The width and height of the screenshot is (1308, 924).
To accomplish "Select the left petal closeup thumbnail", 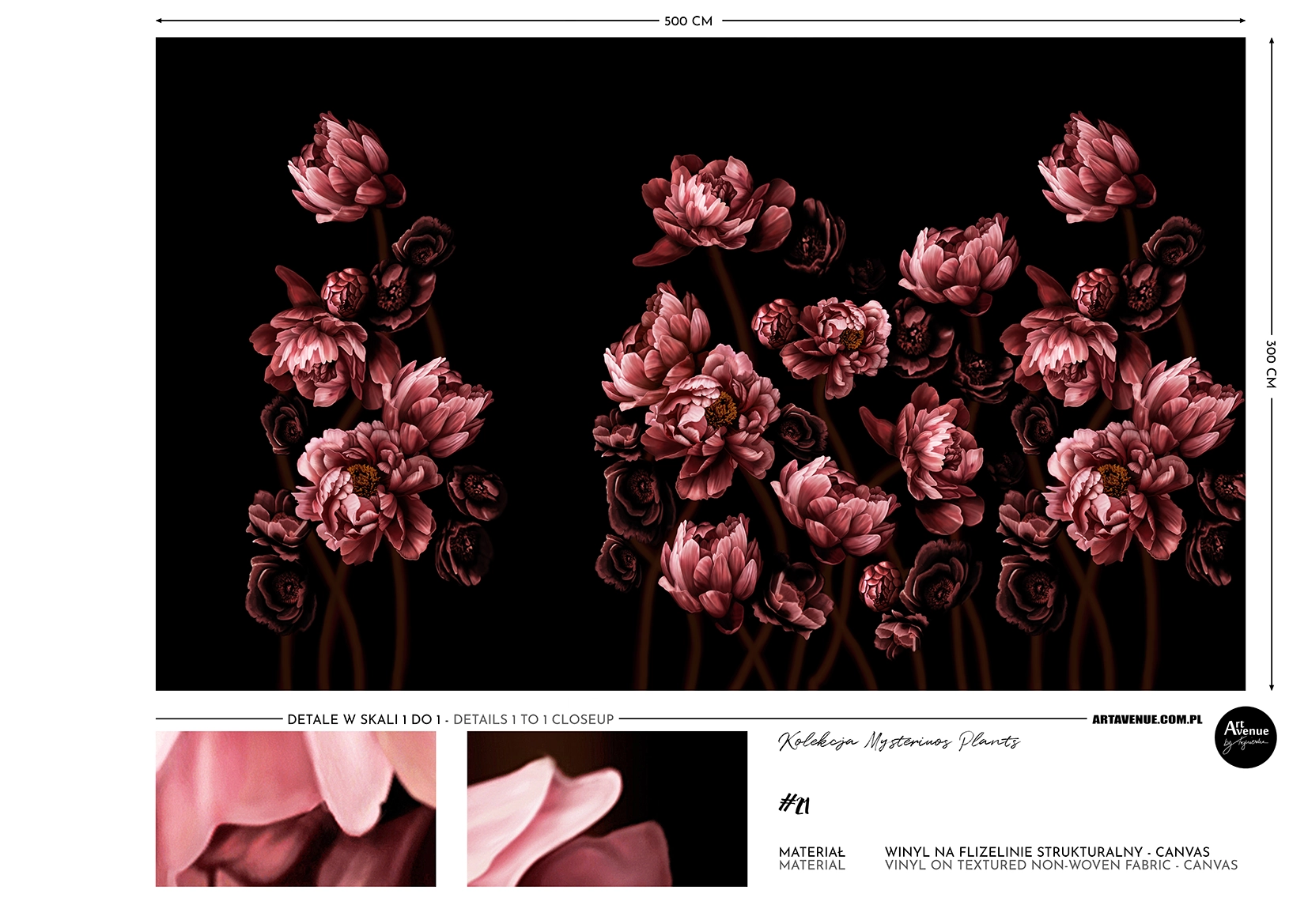I will click(295, 808).
